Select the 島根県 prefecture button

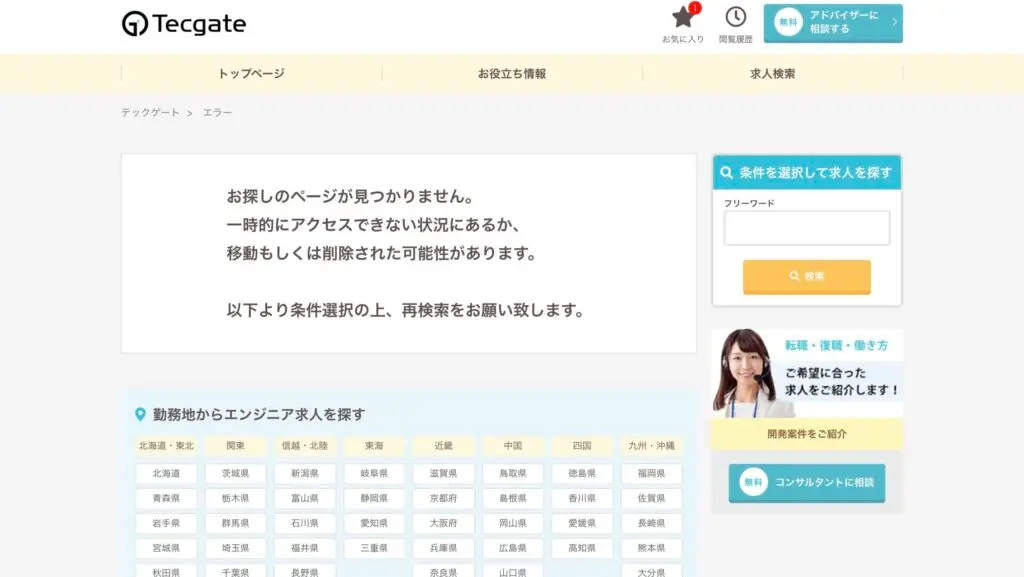coord(513,498)
